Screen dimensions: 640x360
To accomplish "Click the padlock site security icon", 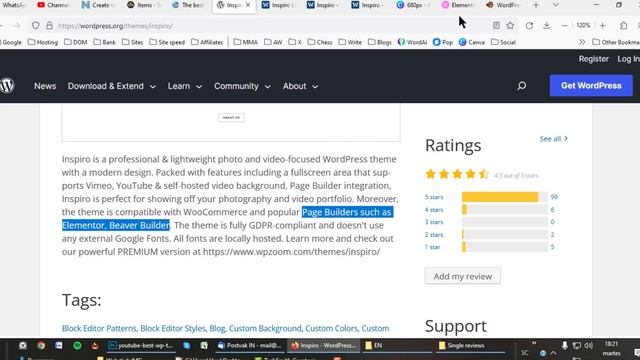I will coord(49,25).
